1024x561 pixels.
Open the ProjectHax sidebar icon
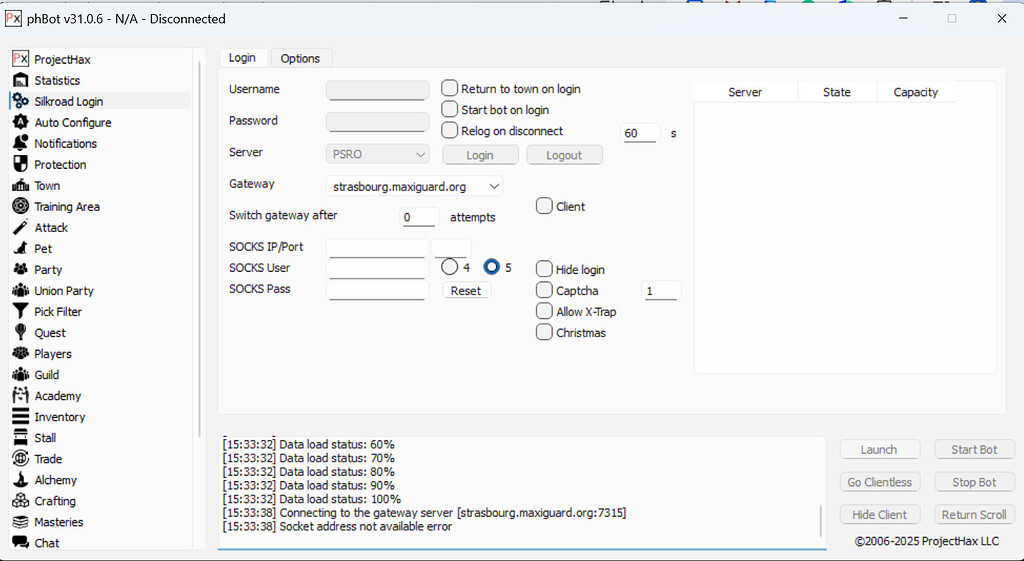[21, 59]
